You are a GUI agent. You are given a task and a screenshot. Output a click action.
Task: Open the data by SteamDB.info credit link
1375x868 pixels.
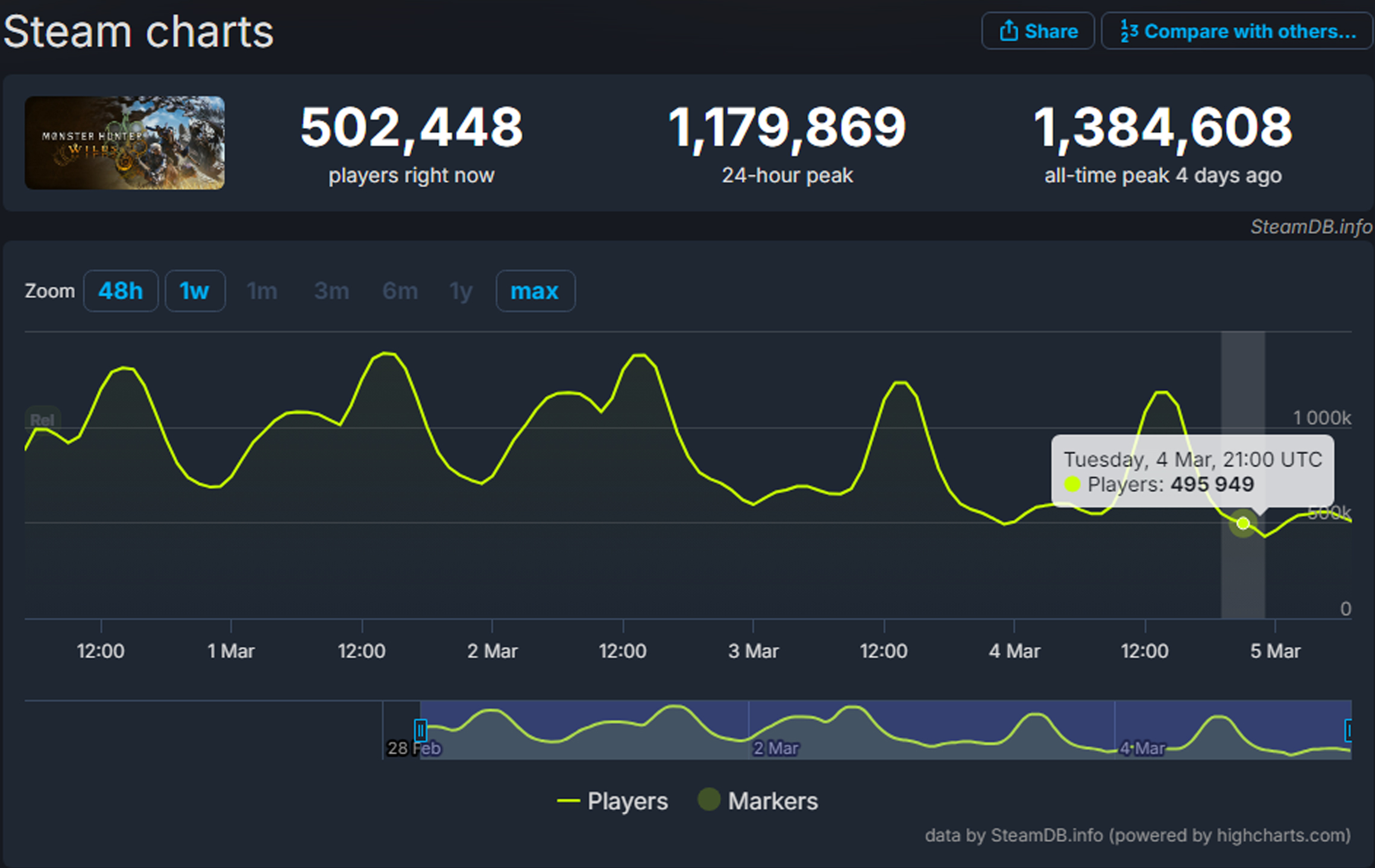pyautogui.click(x=1137, y=835)
